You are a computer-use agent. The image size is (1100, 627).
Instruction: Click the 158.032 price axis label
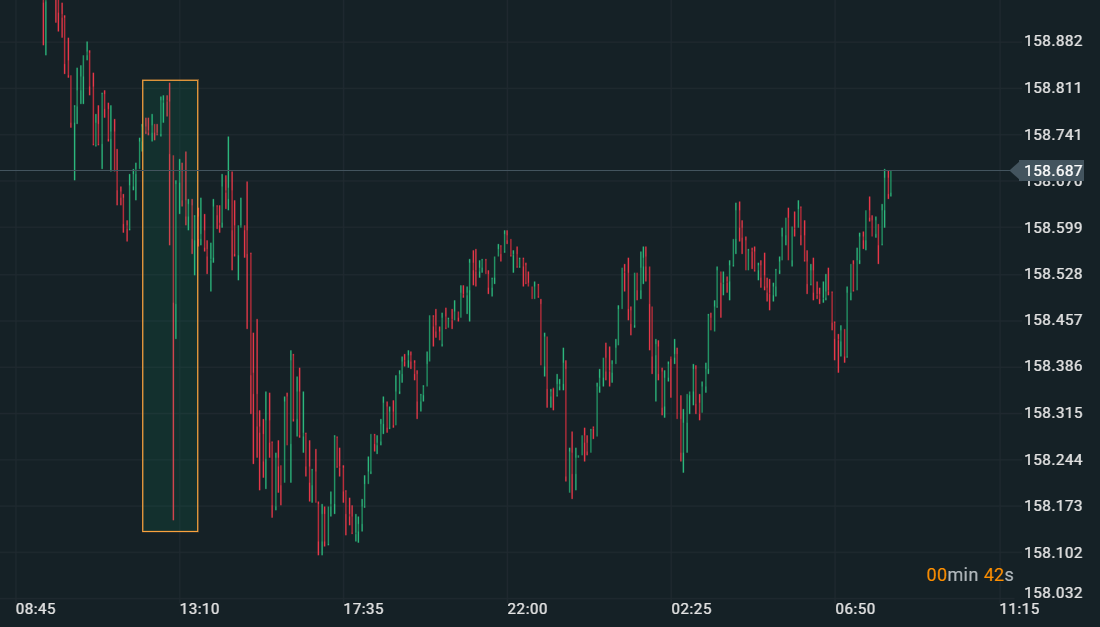[1053, 593]
